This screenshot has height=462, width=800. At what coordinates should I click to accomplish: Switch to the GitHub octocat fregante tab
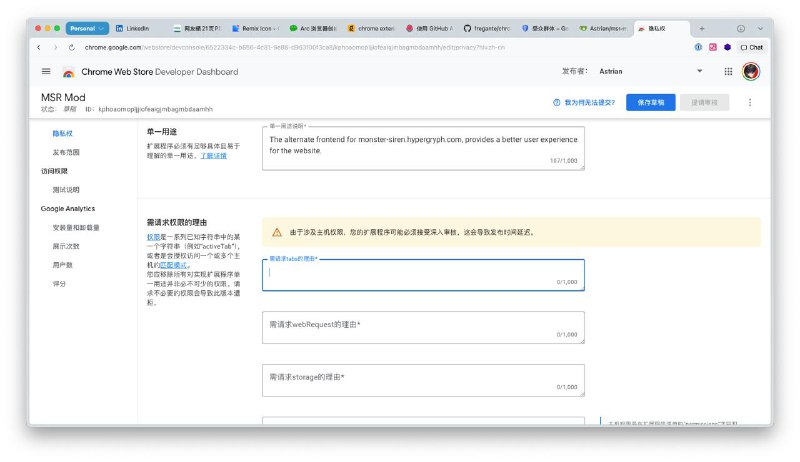[x=487, y=29]
